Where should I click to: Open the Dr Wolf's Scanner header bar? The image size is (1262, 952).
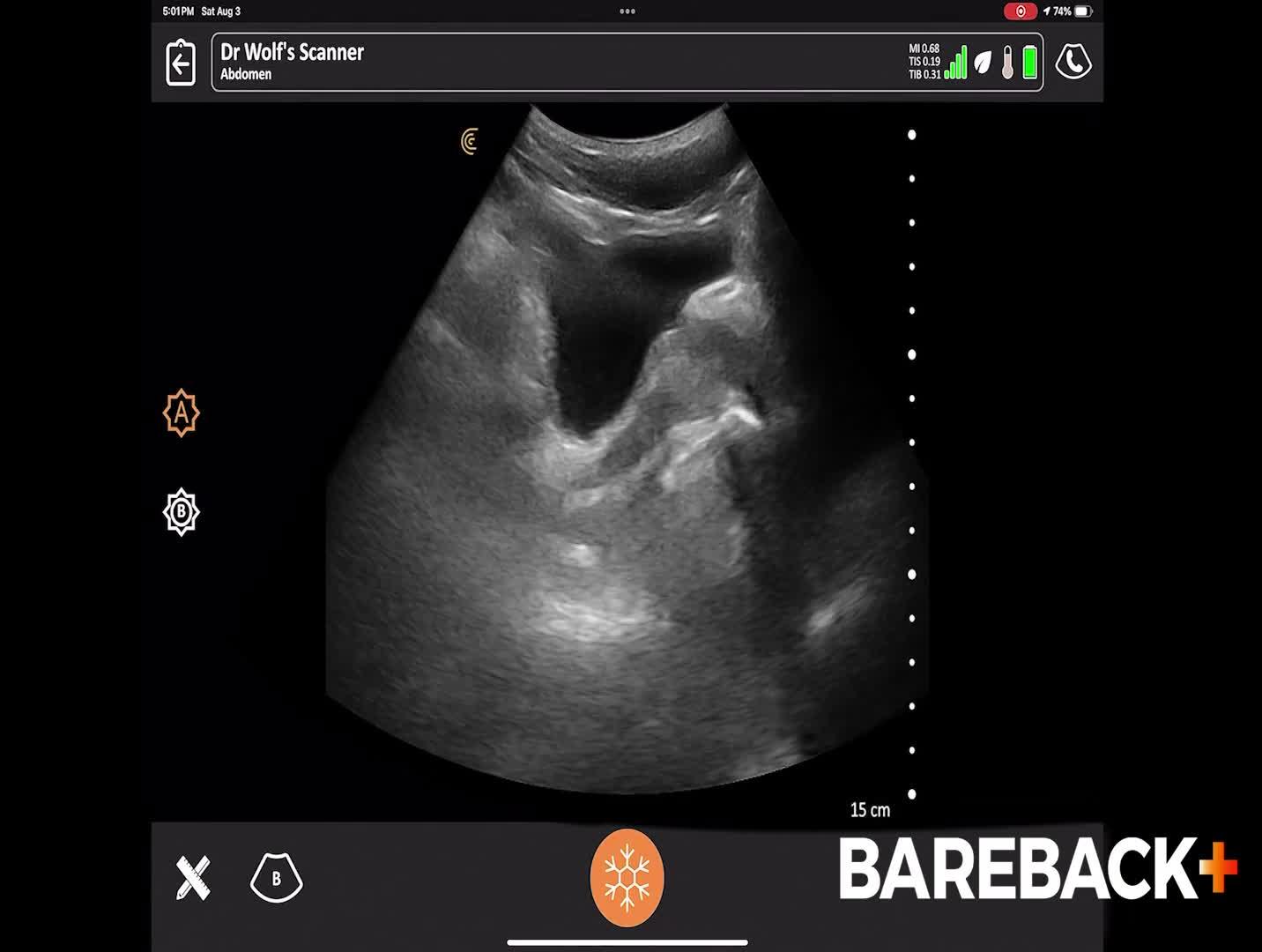627,63
